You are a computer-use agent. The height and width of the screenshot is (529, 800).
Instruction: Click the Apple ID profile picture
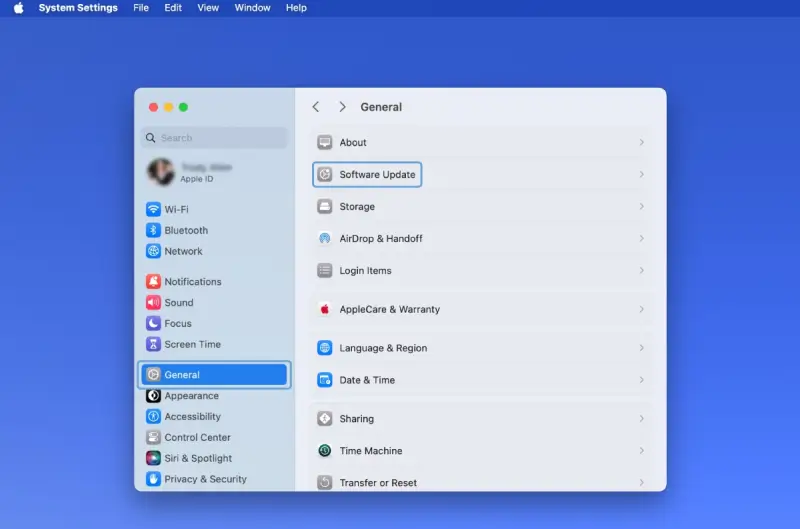point(161,172)
